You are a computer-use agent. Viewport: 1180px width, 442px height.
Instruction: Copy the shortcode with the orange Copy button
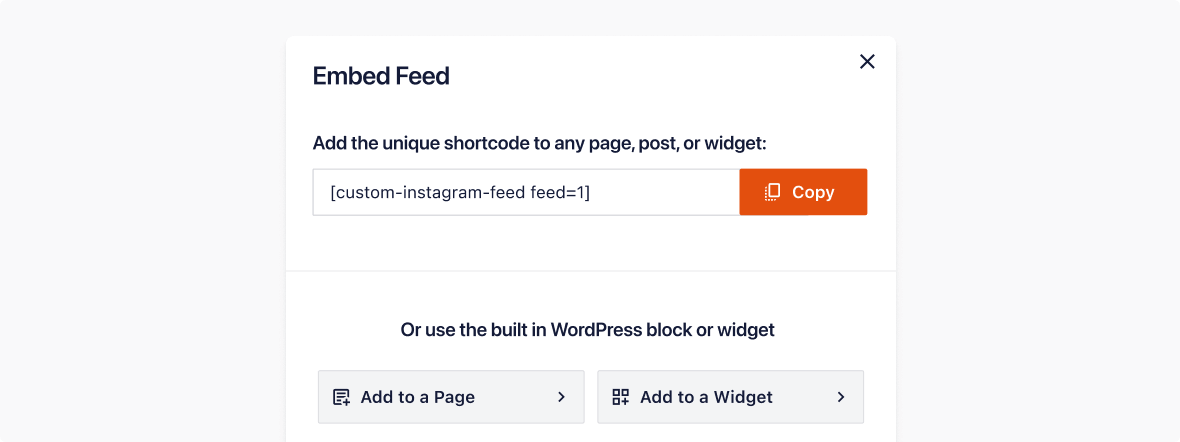[x=803, y=192]
